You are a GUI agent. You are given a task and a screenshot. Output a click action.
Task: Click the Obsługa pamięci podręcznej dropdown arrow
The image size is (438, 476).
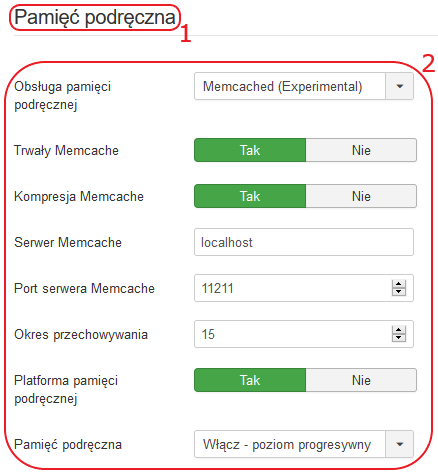pyautogui.click(x=399, y=86)
